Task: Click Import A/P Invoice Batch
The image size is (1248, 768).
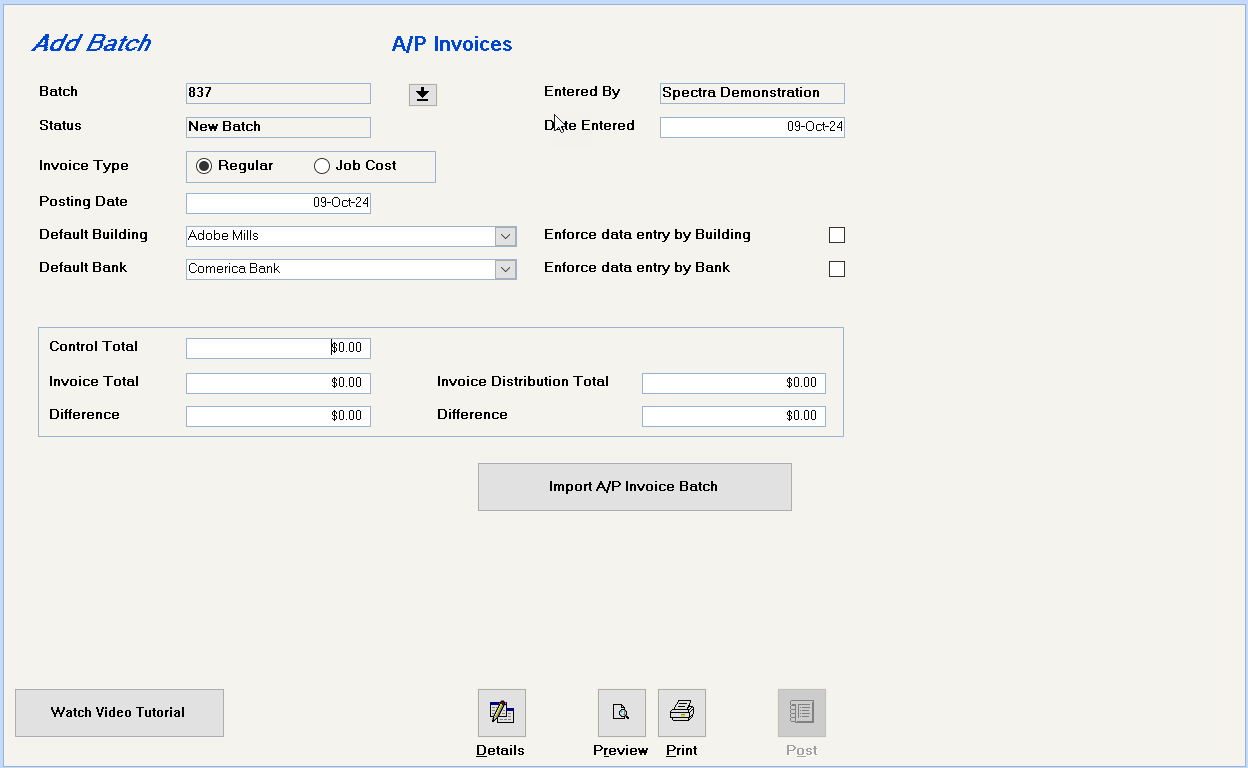Action: click(x=634, y=486)
